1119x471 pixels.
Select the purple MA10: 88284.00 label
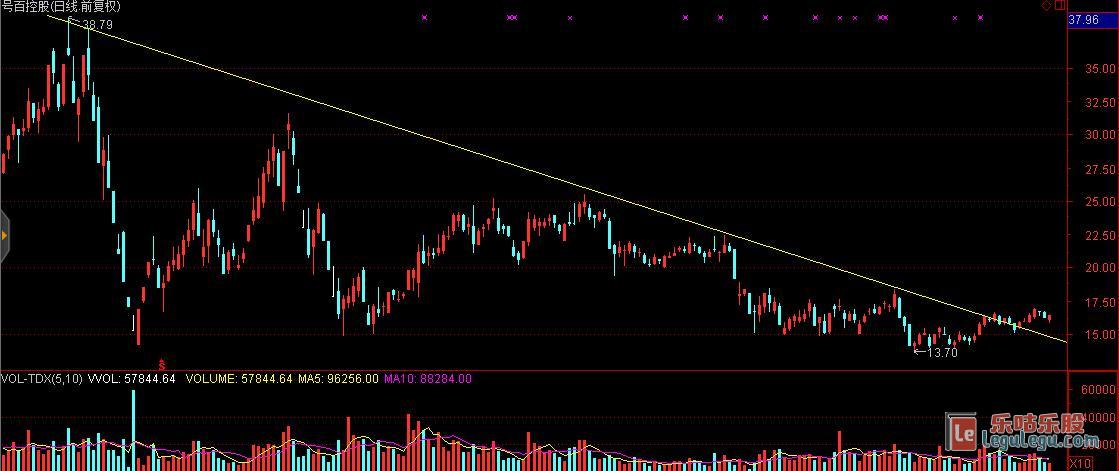pos(428,379)
